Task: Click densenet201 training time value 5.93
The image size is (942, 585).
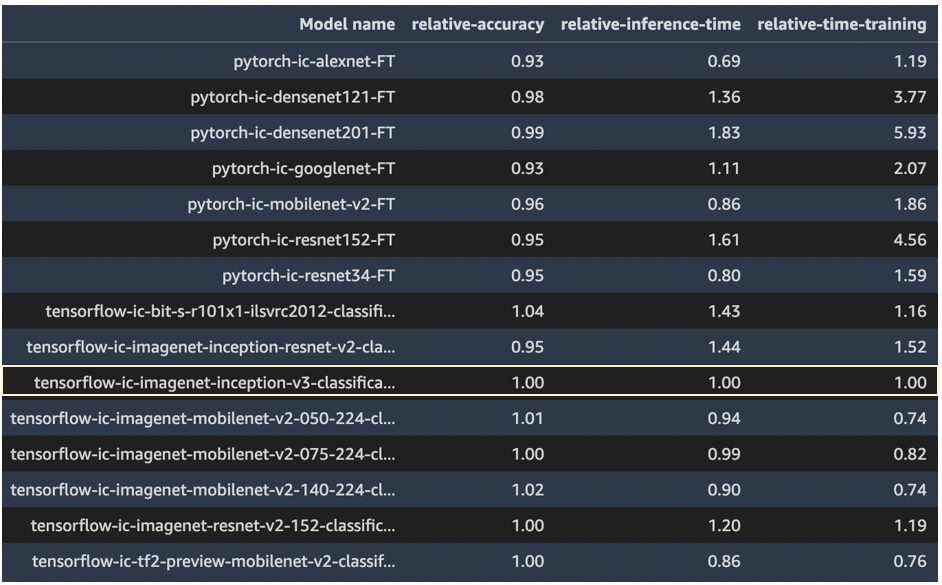Action: 910,133
